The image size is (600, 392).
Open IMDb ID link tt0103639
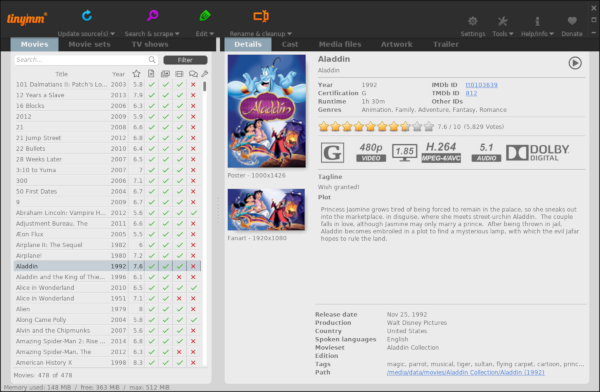point(481,85)
